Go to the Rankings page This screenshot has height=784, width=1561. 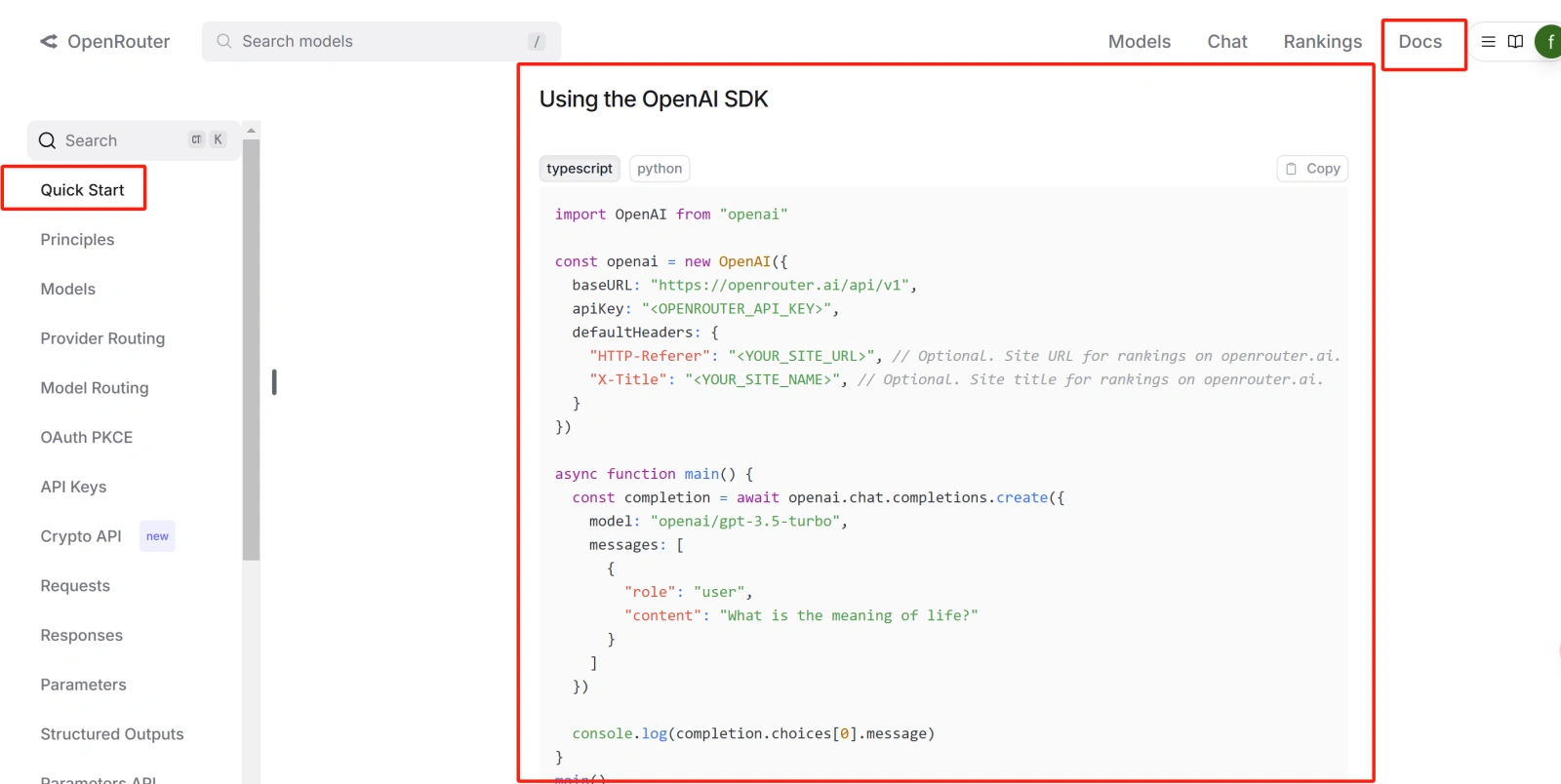(1322, 42)
